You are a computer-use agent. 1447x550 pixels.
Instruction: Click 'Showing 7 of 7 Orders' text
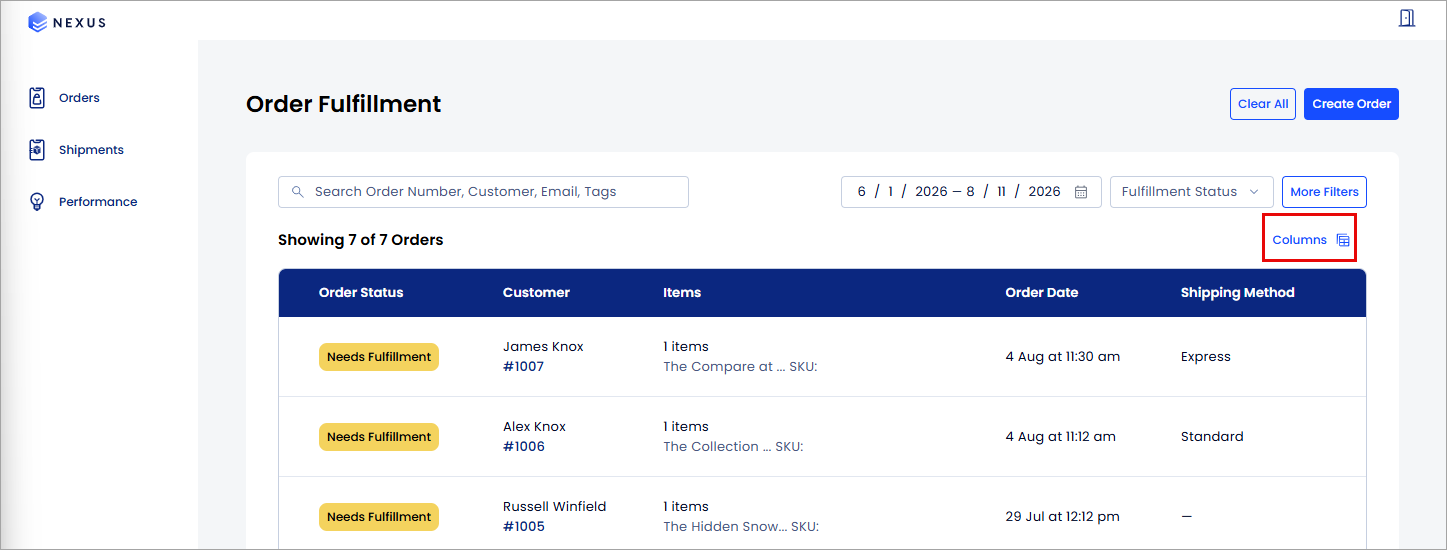(x=360, y=240)
